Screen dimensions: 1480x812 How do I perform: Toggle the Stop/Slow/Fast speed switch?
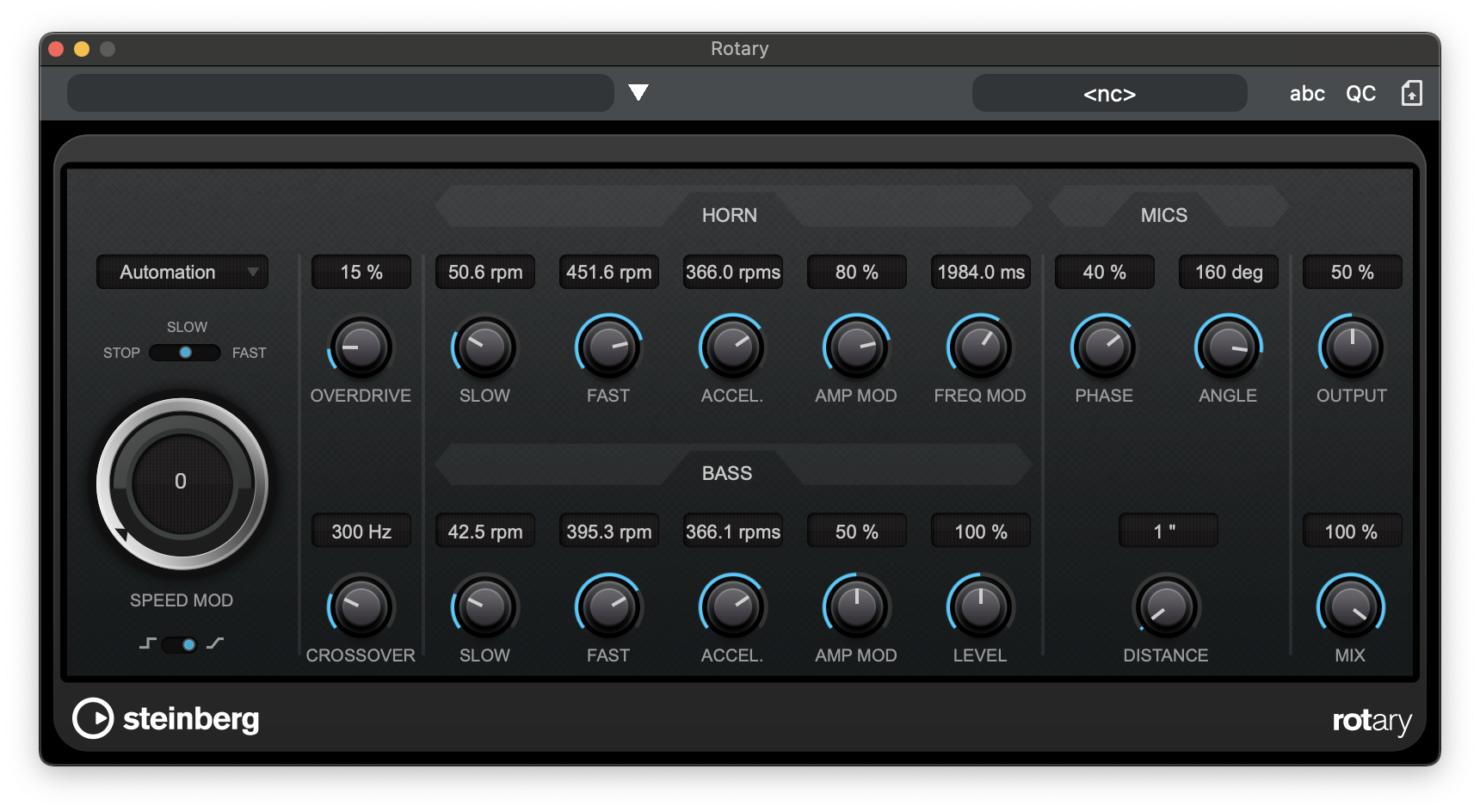(185, 353)
